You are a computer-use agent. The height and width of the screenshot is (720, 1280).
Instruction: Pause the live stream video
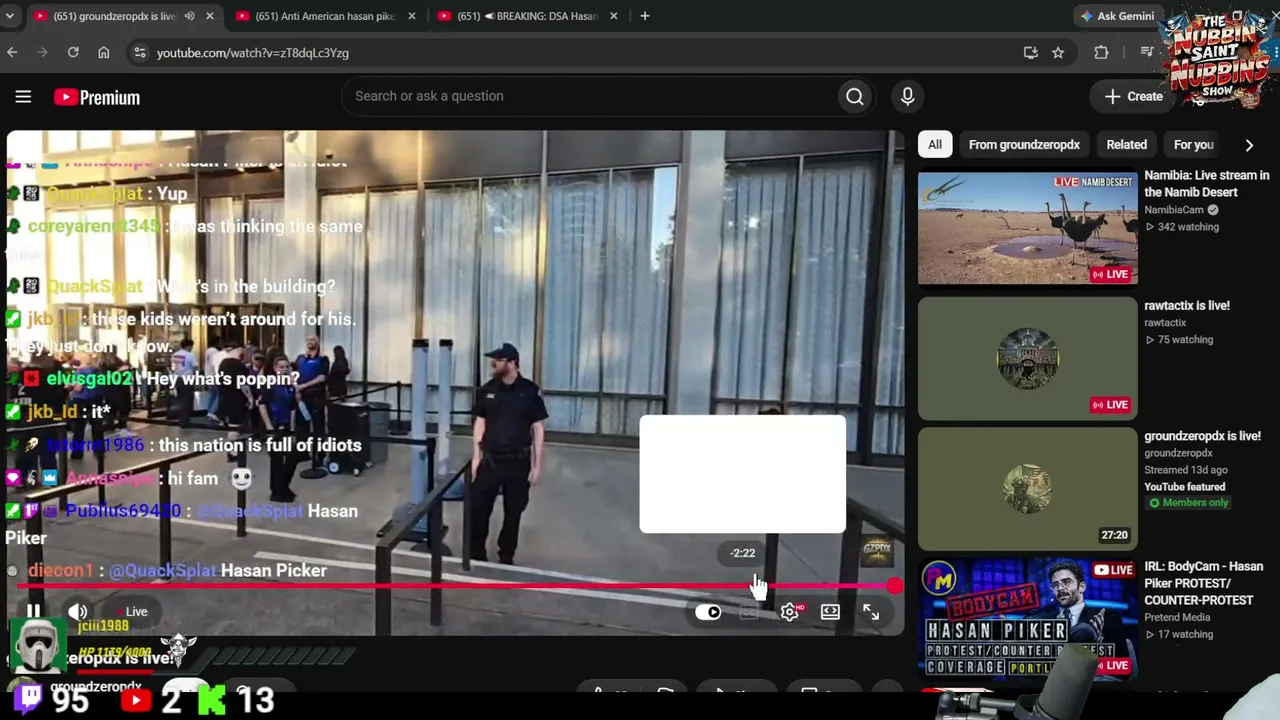pos(33,612)
